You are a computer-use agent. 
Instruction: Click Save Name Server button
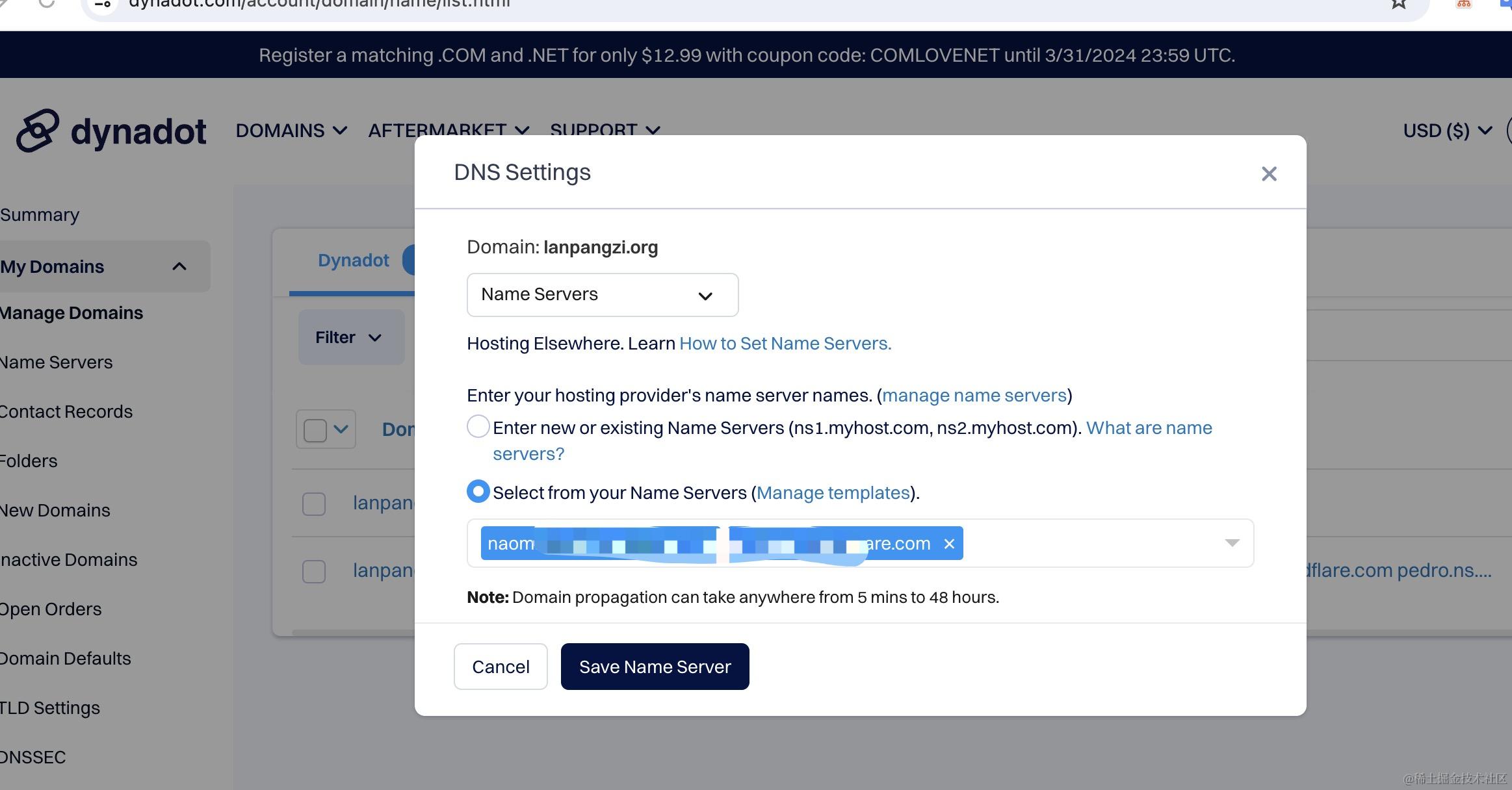coord(655,667)
